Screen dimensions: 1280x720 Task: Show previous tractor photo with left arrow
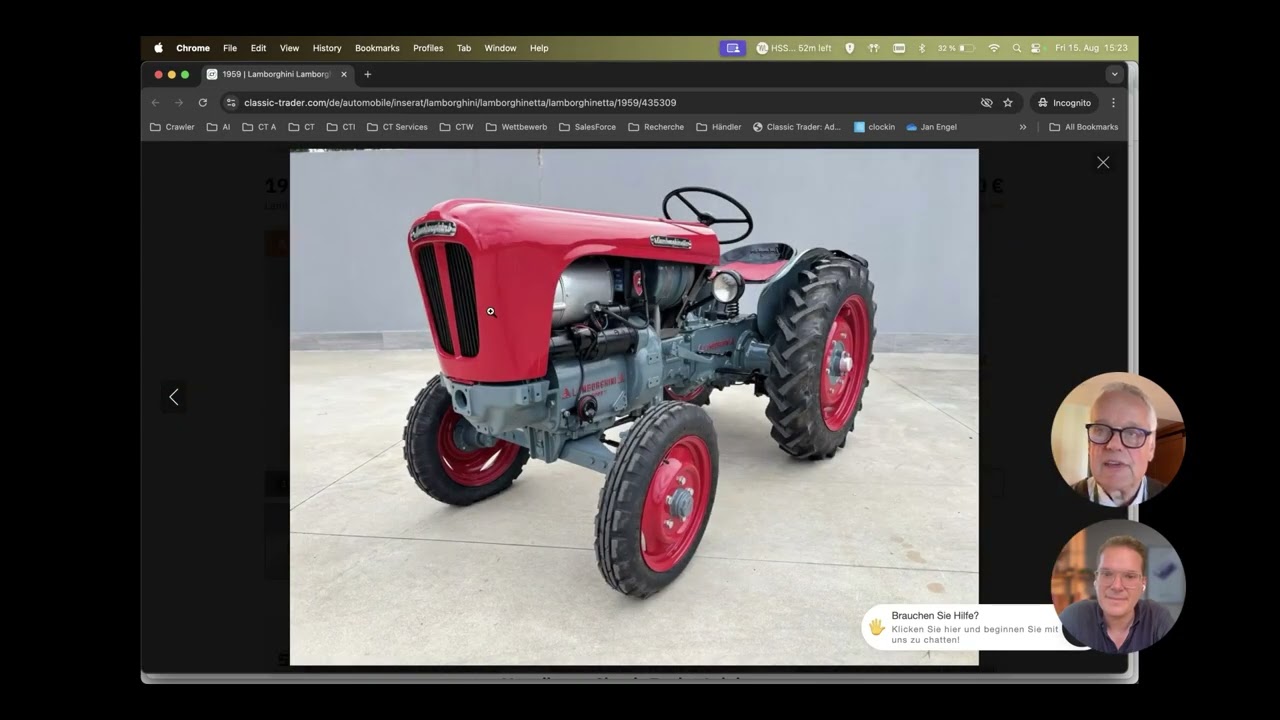(173, 397)
